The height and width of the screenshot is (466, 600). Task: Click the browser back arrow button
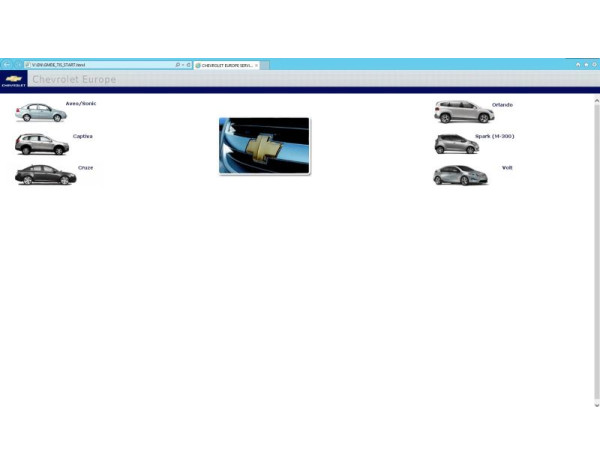coord(7,65)
